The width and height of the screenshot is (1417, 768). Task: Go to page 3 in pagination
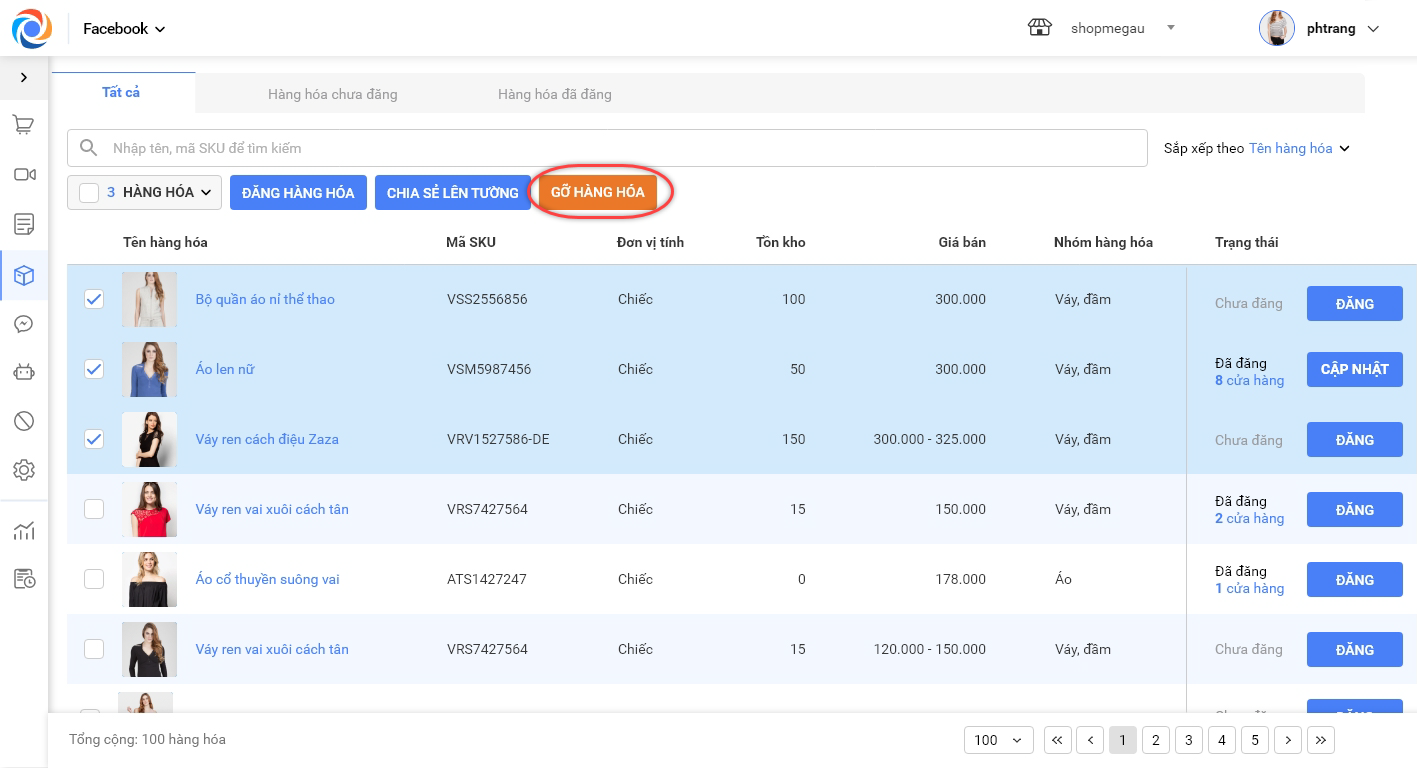point(1188,740)
